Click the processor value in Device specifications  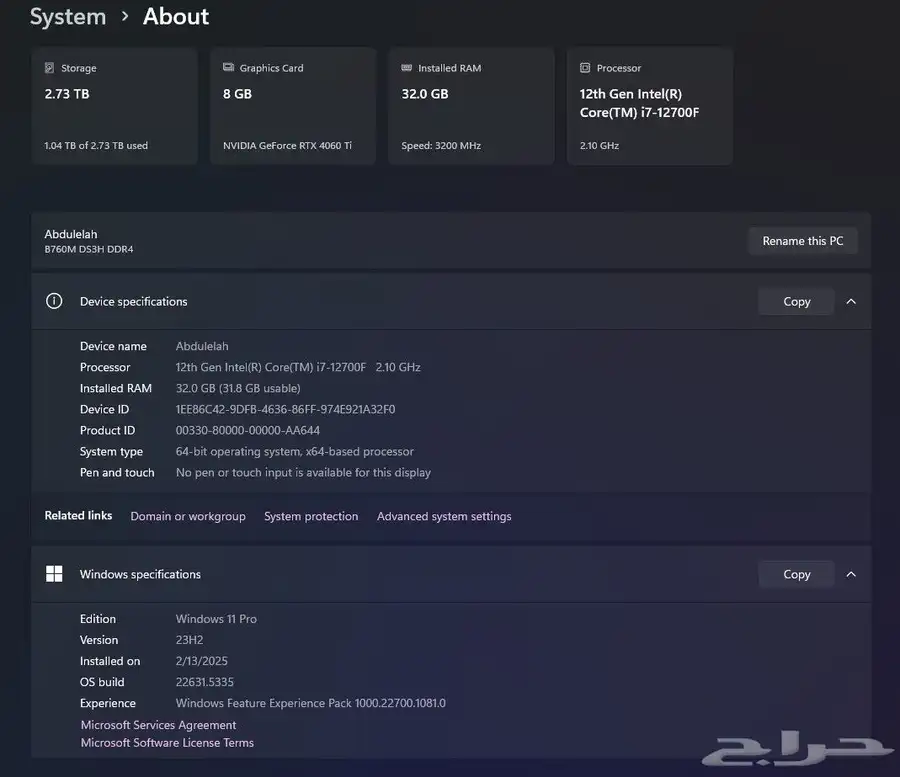point(298,367)
